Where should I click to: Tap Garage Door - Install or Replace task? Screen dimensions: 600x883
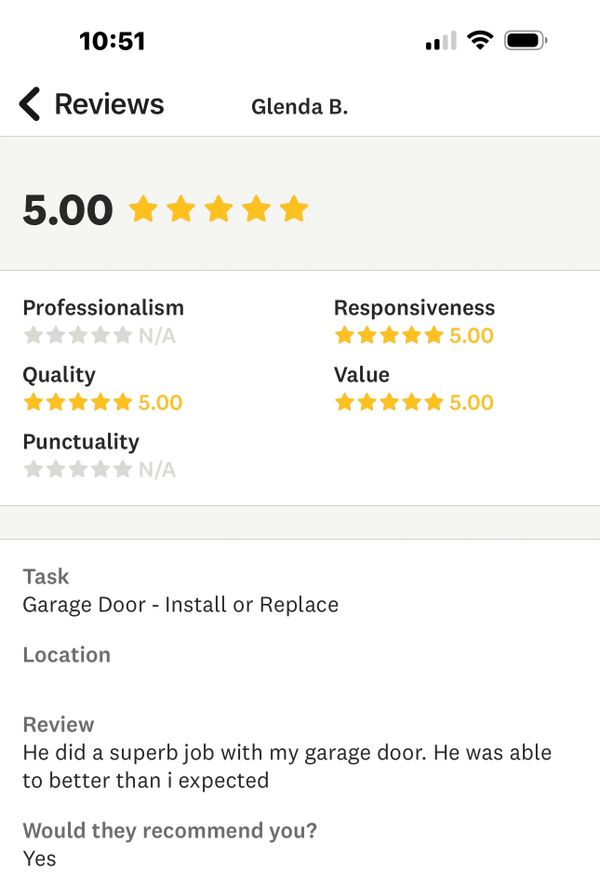click(x=180, y=605)
